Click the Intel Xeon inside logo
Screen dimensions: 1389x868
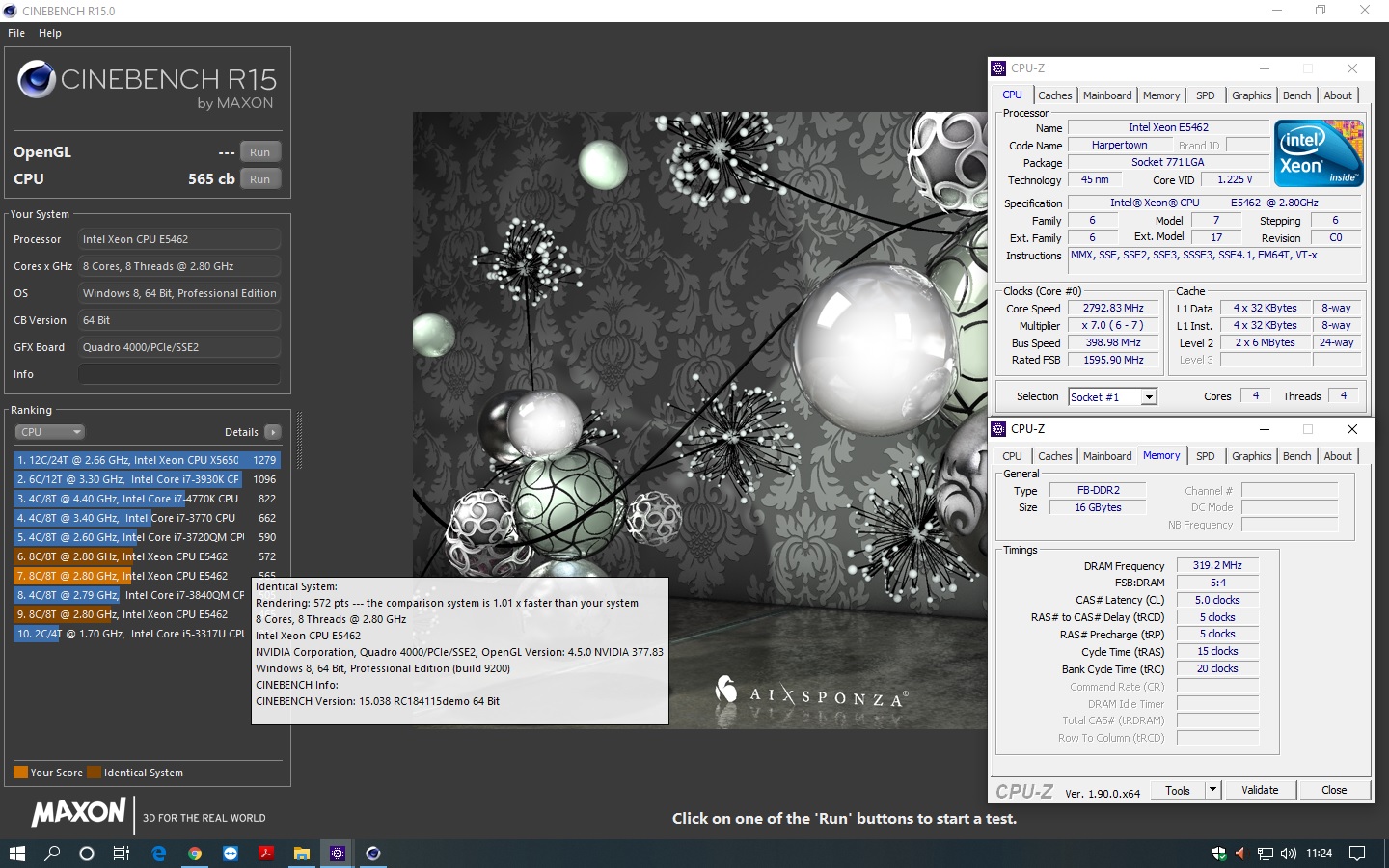(1319, 153)
